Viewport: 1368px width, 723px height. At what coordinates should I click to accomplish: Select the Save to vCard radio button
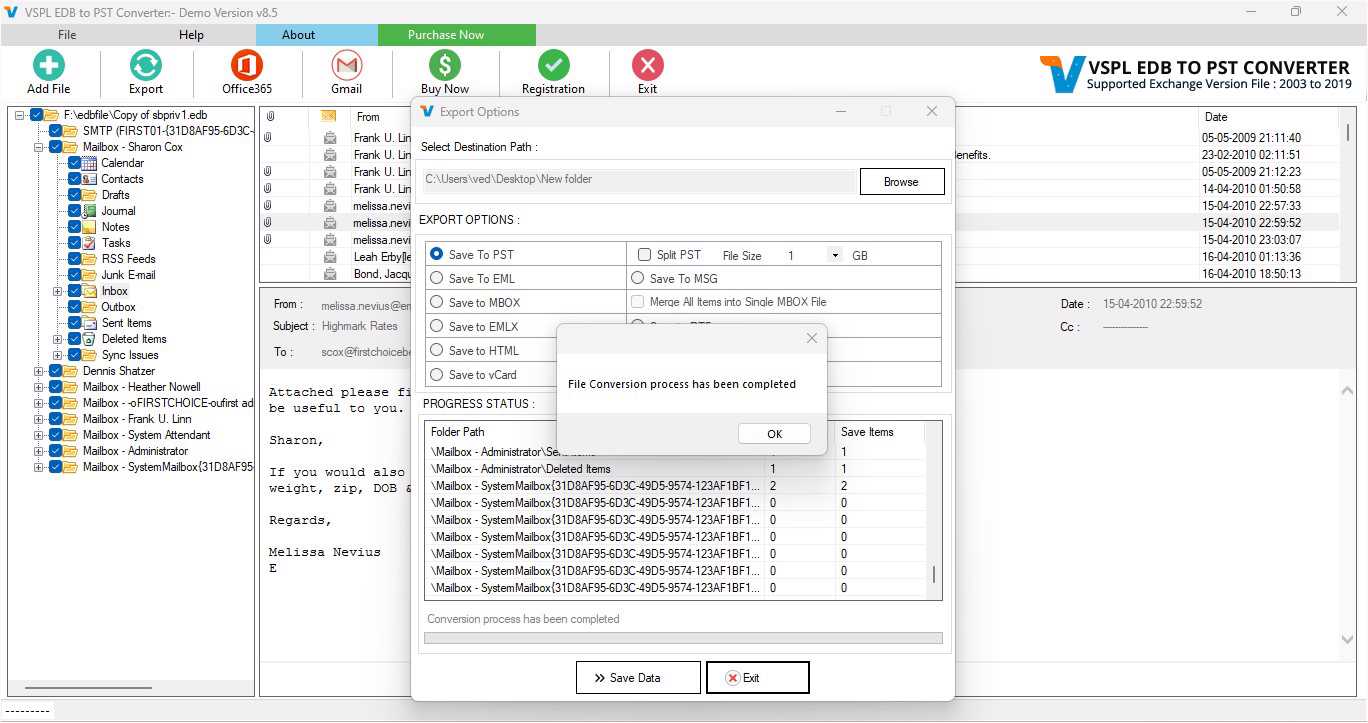coord(436,374)
